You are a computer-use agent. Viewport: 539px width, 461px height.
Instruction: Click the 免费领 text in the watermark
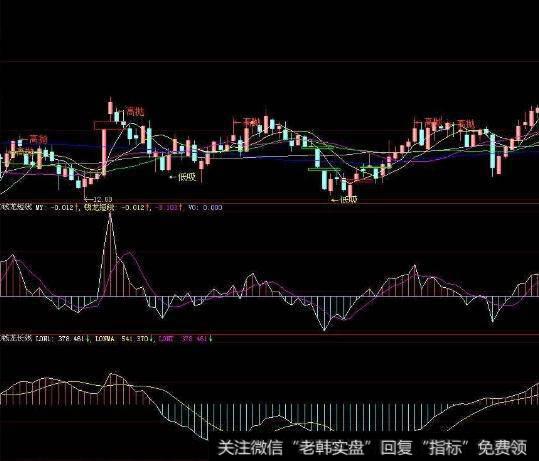[503, 448]
